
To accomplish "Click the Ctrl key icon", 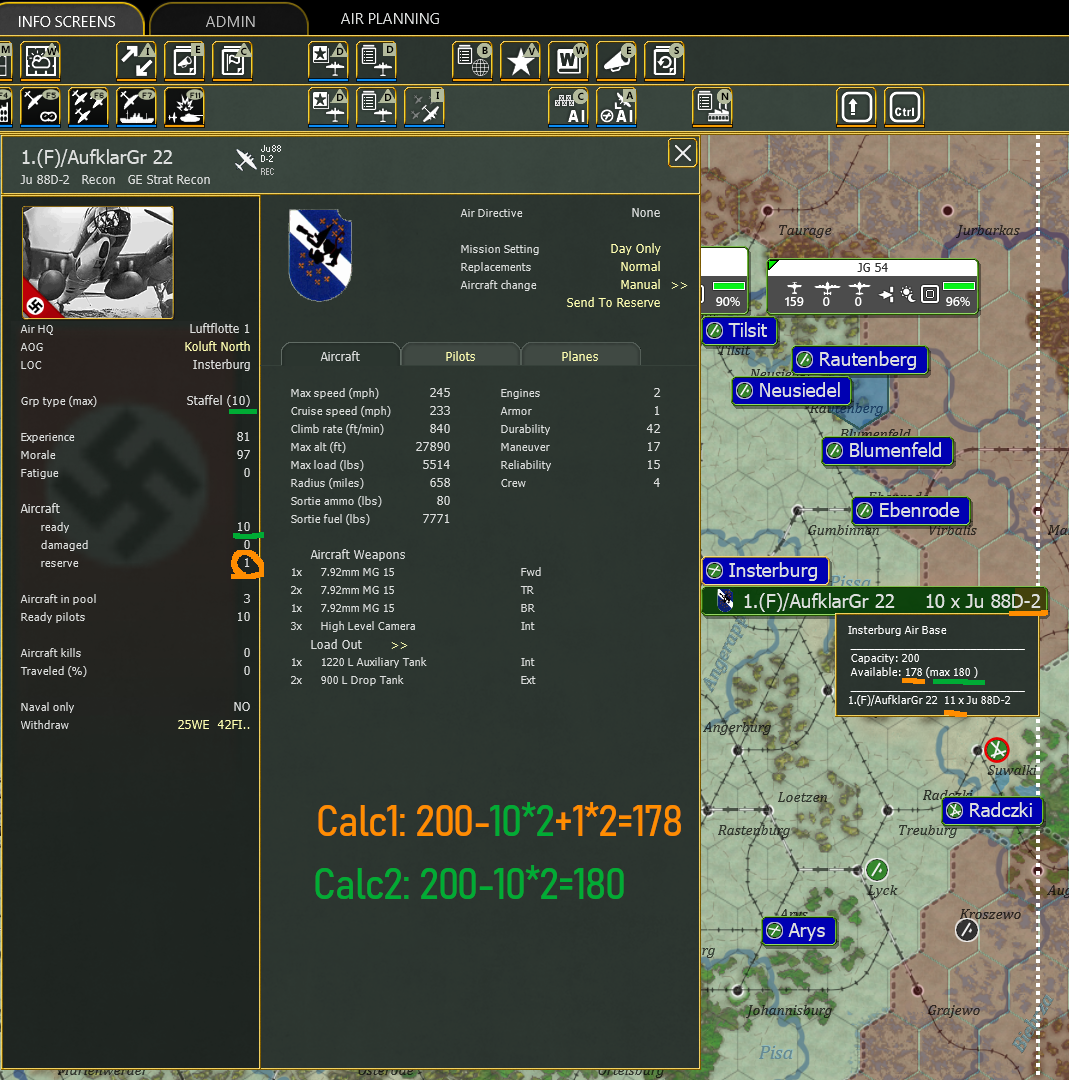I will 904,107.
